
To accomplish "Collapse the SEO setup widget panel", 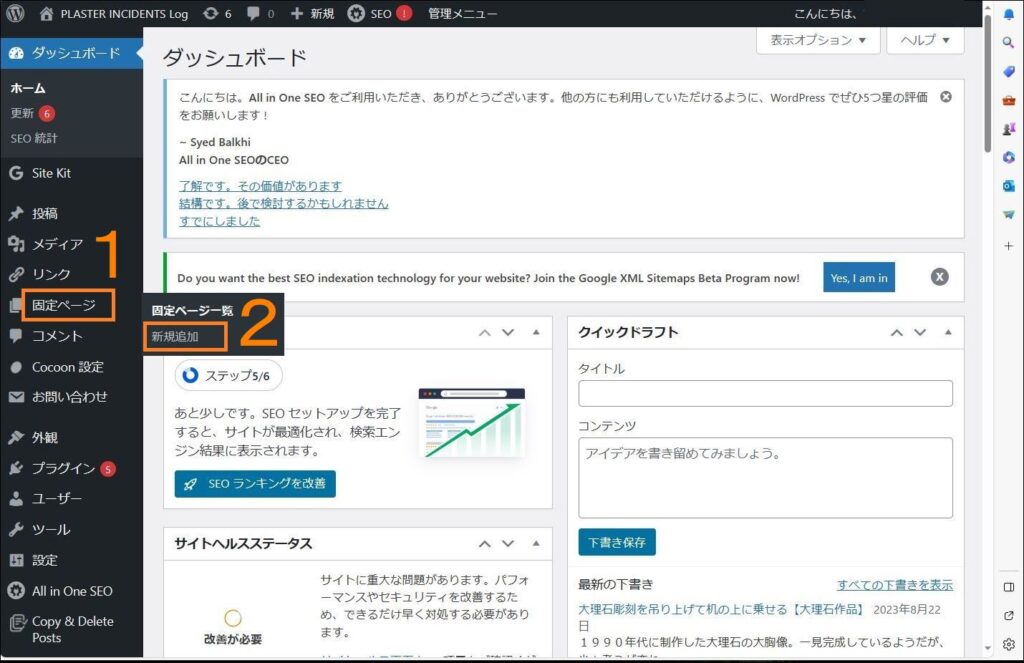I will 536,332.
